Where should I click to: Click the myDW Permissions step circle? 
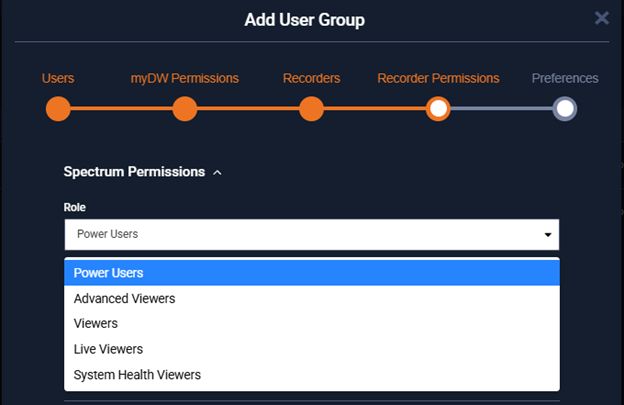(x=184, y=108)
